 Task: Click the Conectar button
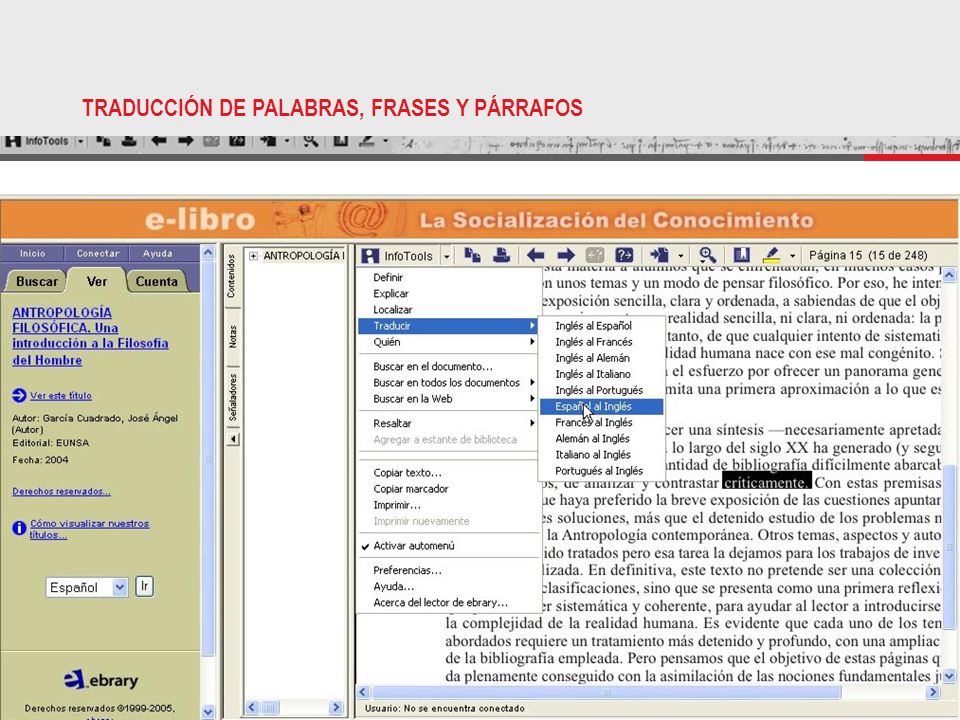click(x=98, y=253)
